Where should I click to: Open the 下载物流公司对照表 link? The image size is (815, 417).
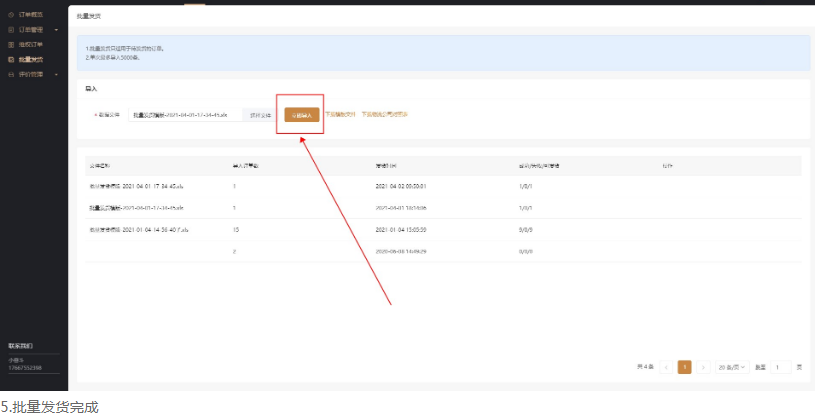pos(384,115)
